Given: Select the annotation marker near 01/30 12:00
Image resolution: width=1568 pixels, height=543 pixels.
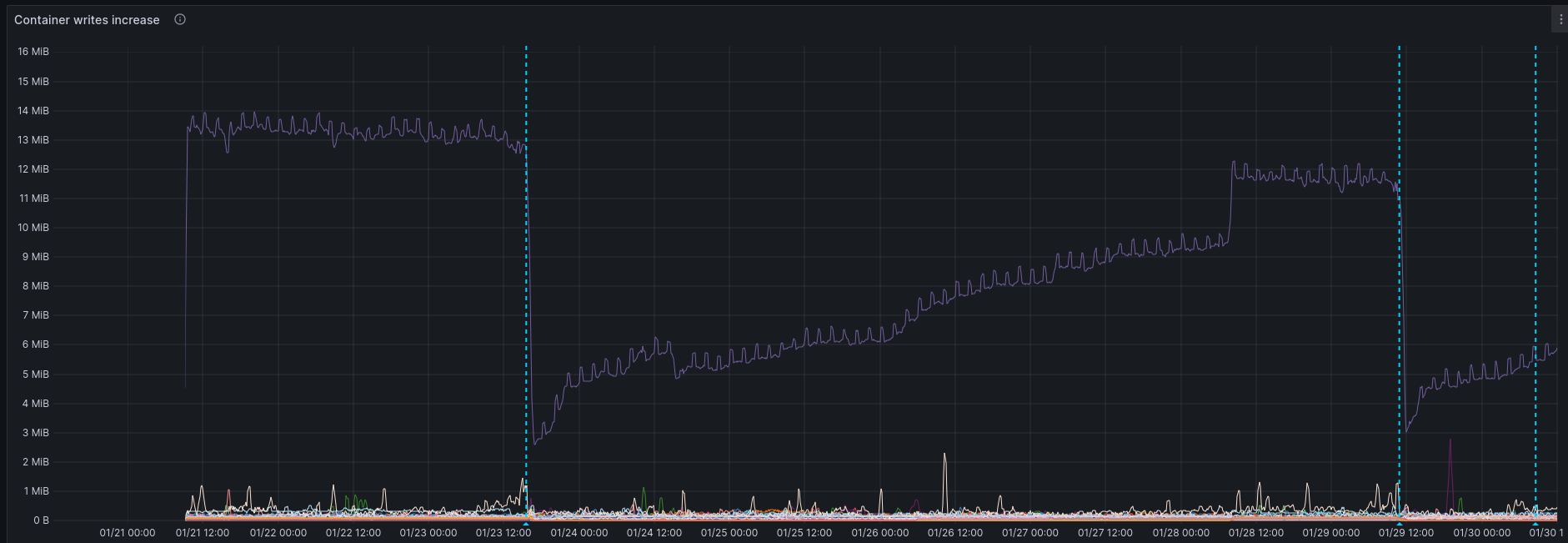Looking at the screenshot, I should pos(1535,522).
